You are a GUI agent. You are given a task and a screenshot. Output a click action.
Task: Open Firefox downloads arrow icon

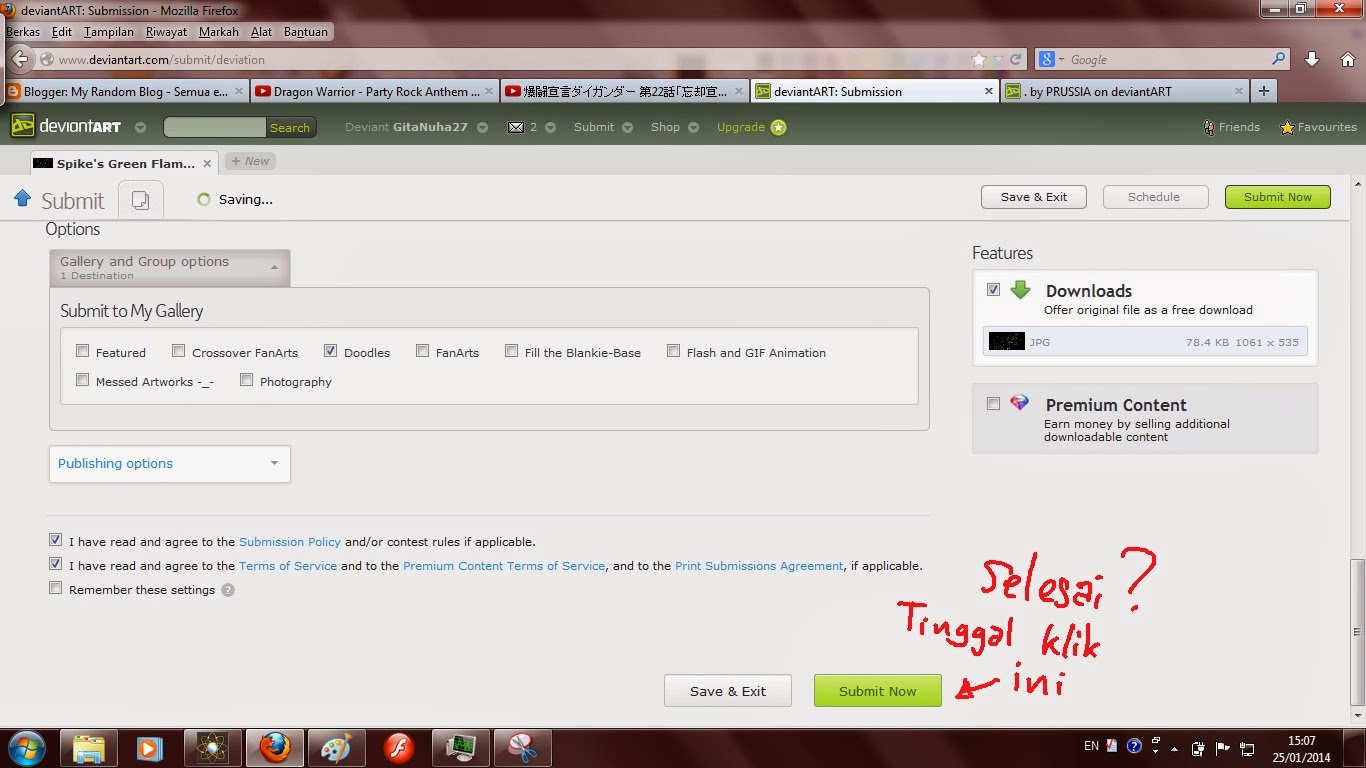click(x=1312, y=59)
